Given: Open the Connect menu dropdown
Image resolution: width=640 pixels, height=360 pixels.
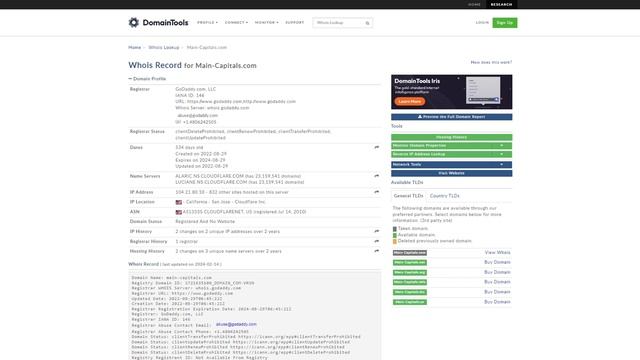Looking at the screenshot, I should pyautogui.click(x=236, y=22).
